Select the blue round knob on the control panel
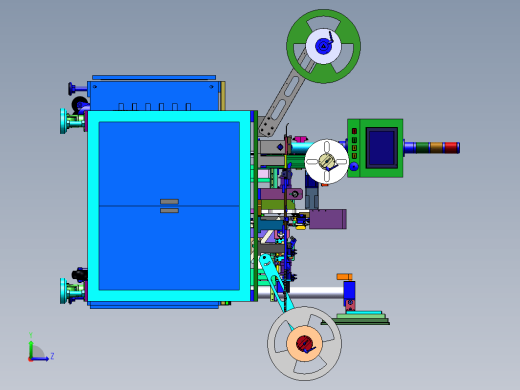The image size is (520, 390). pyautogui.click(x=354, y=166)
